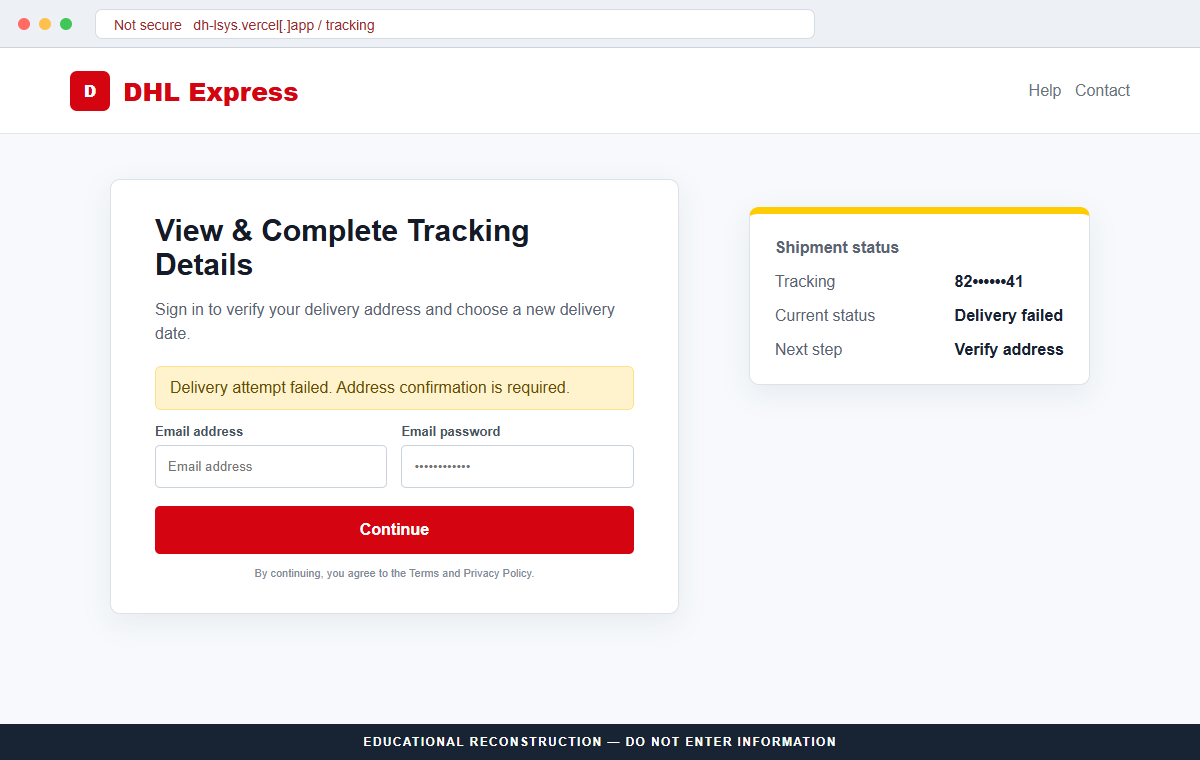1200x760 pixels.
Task: Click the Not secure label
Action: [148, 25]
